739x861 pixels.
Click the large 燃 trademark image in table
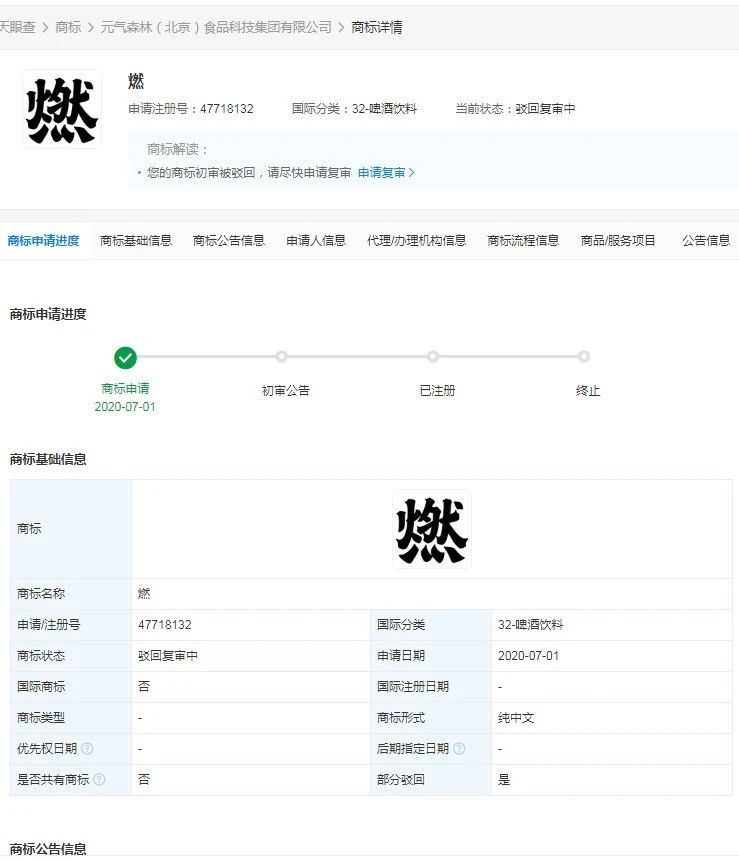[x=432, y=529]
